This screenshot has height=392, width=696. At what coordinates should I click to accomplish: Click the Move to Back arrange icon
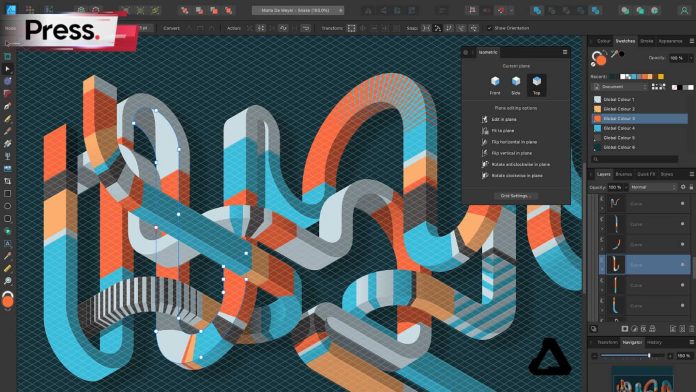185,10
